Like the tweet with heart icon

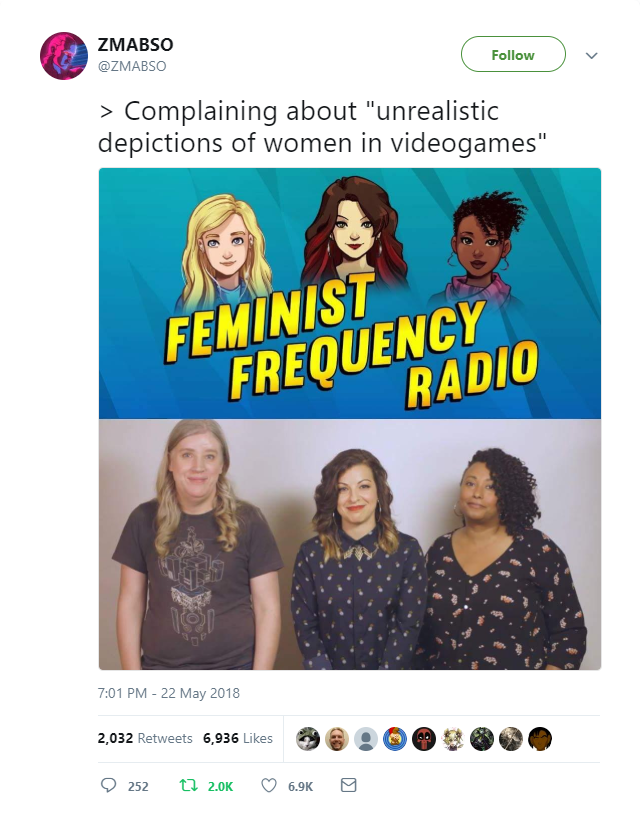[x=269, y=786]
